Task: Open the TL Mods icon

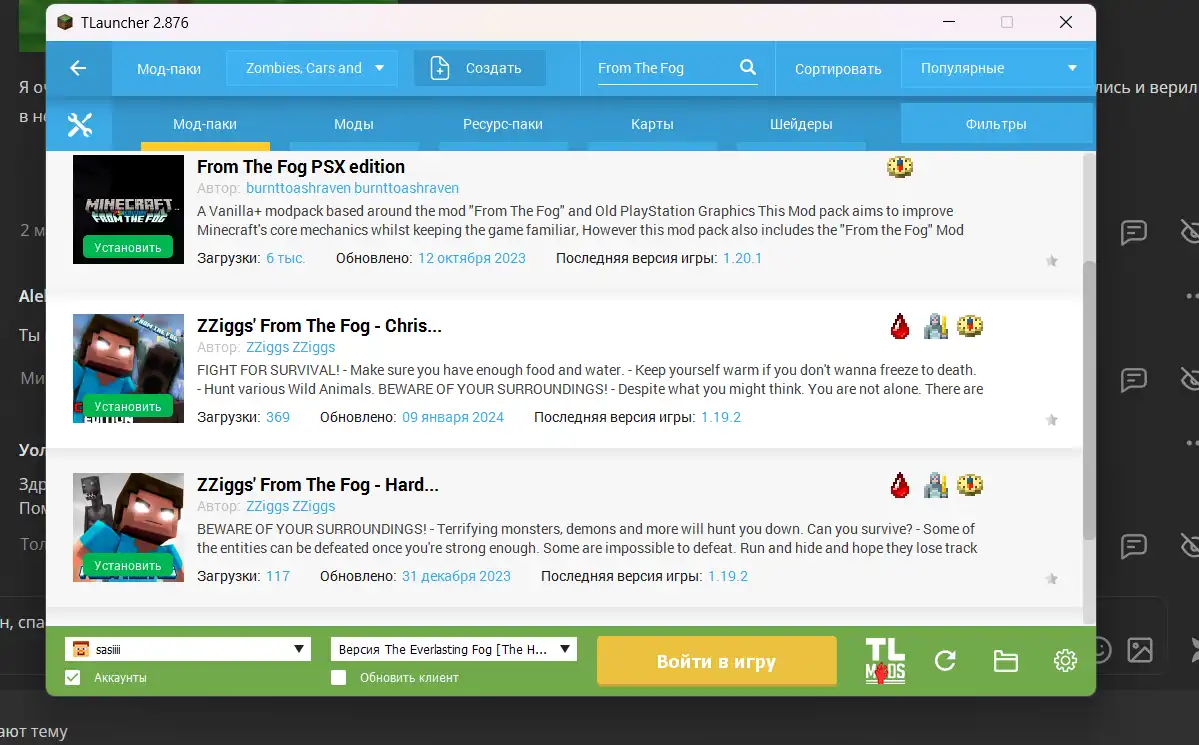Action: pyautogui.click(x=885, y=661)
